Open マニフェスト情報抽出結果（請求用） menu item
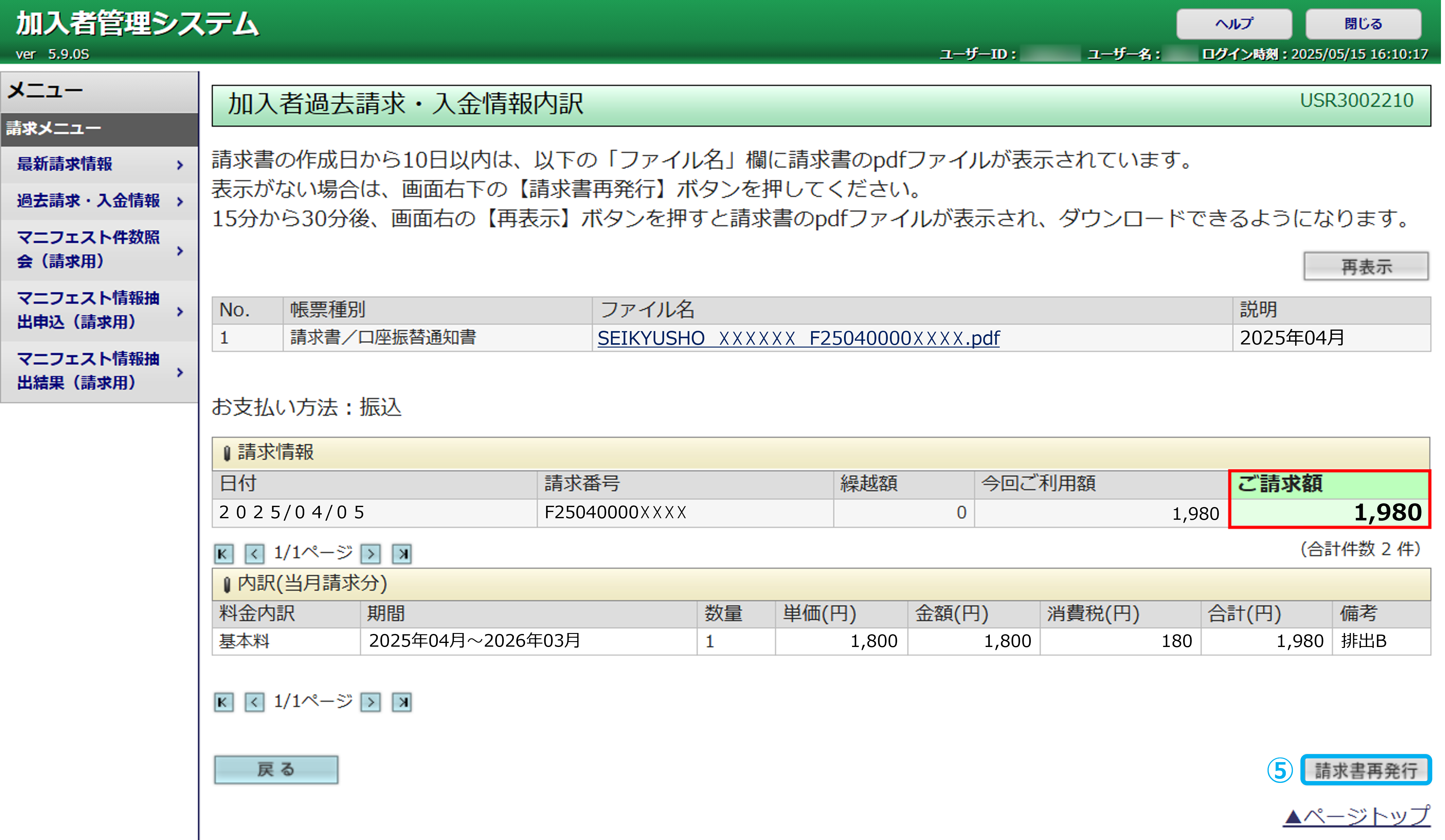This screenshot has width=1445, height=840. point(99,371)
